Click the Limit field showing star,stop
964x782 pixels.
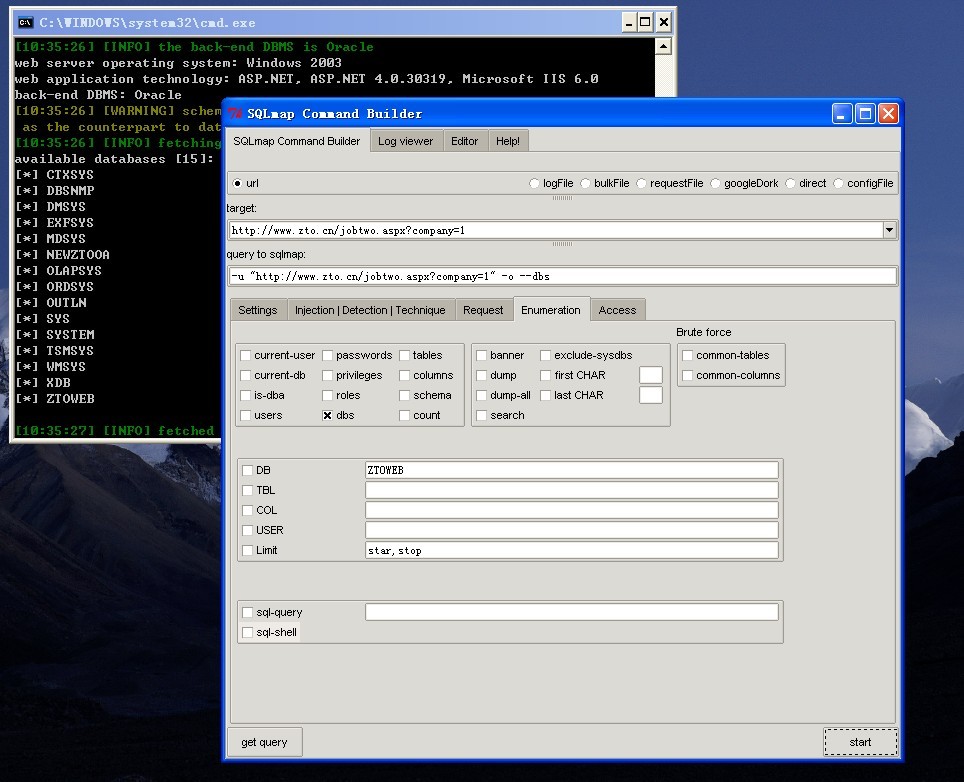[572, 550]
